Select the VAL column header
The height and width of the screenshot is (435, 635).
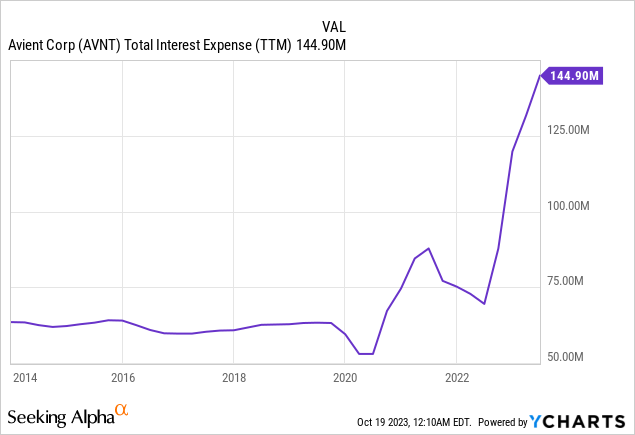pyautogui.click(x=333, y=27)
